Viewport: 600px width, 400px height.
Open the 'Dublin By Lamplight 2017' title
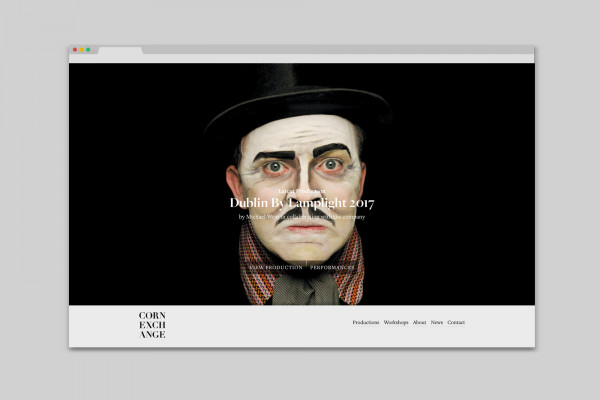coord(301,203)
